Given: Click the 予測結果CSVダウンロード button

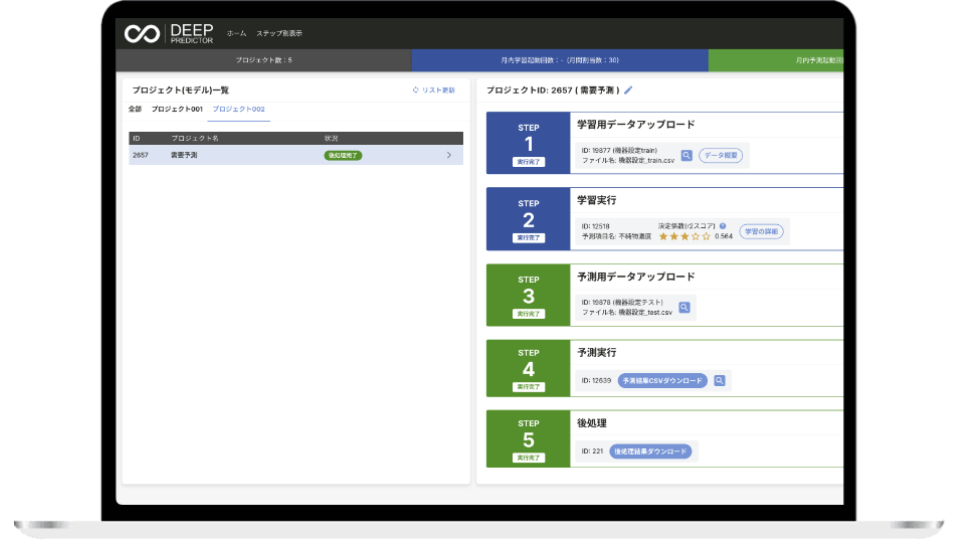Looking at the screenshot, I should click(662, 380).
